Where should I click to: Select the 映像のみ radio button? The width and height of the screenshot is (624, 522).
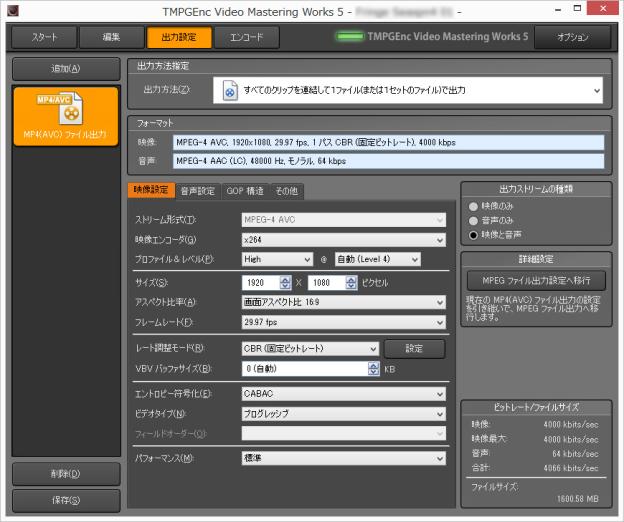474,207
